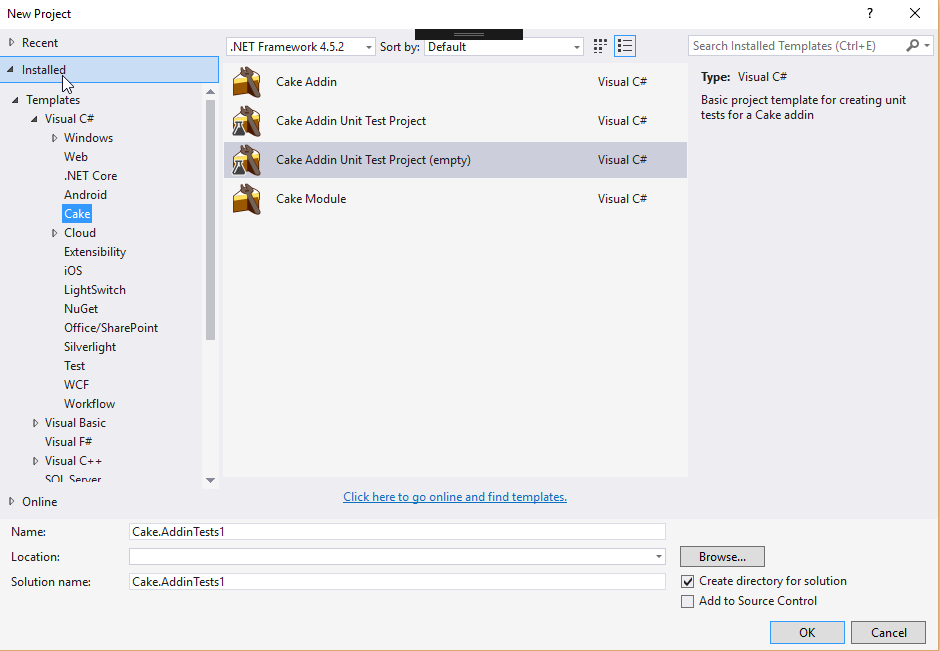Viewport: 940px width, 651px height.
Task: Select the Android category
Action: click(85, 195)
